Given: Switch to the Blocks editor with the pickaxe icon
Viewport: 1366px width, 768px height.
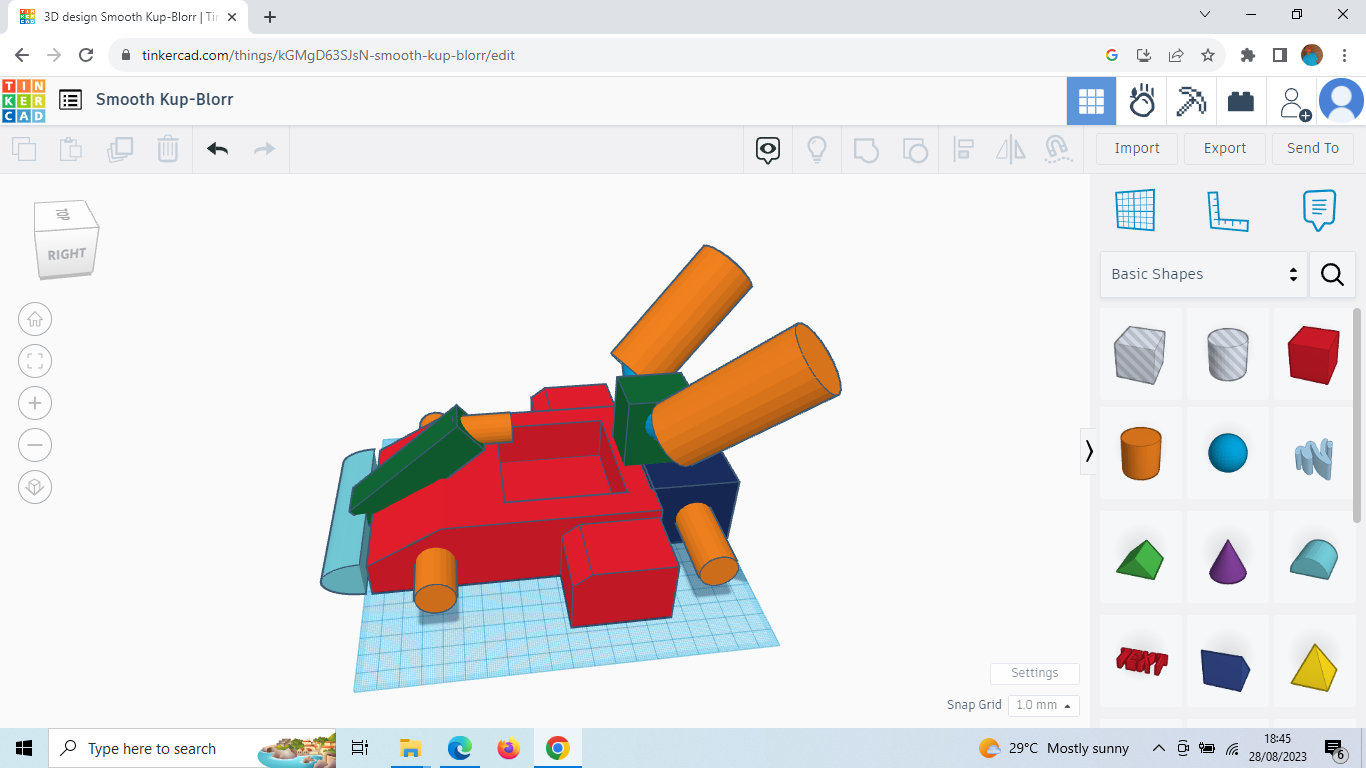Looking at the screenshot, I should click(1190, 100).
